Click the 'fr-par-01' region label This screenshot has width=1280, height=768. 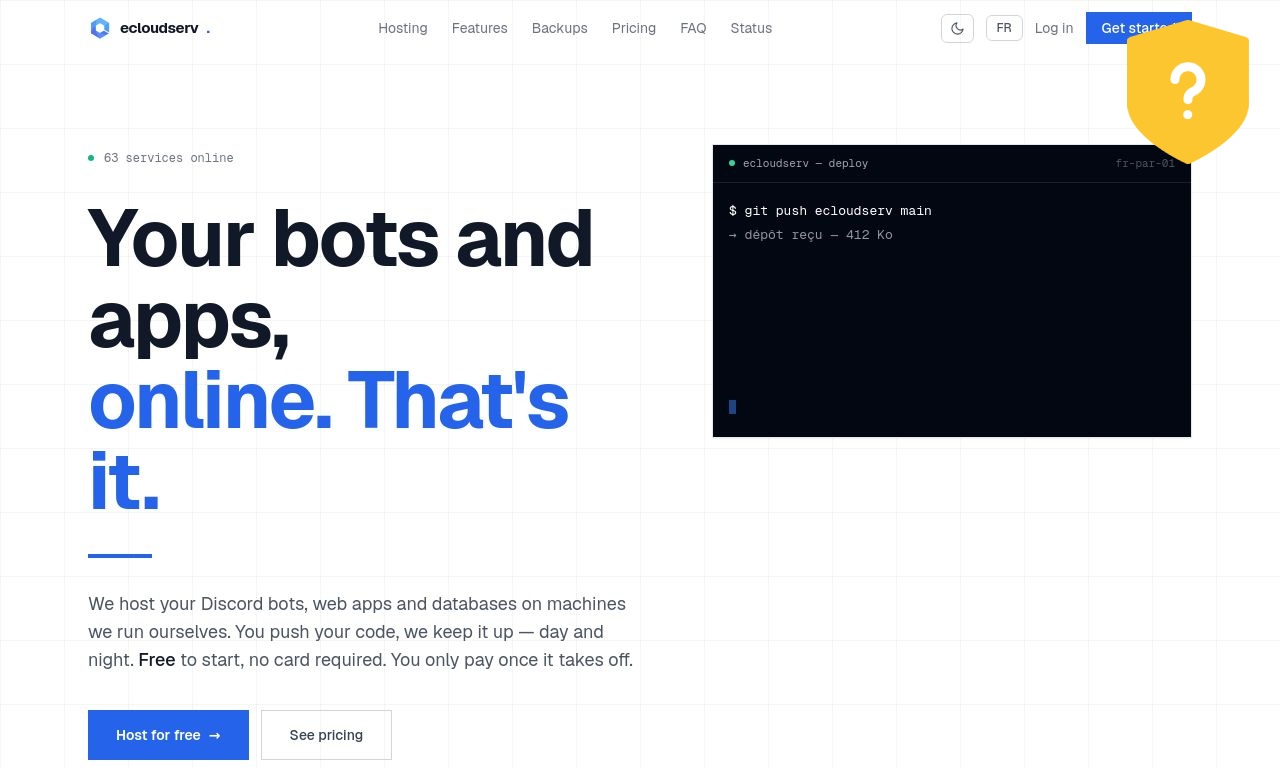pos(1145,163)
